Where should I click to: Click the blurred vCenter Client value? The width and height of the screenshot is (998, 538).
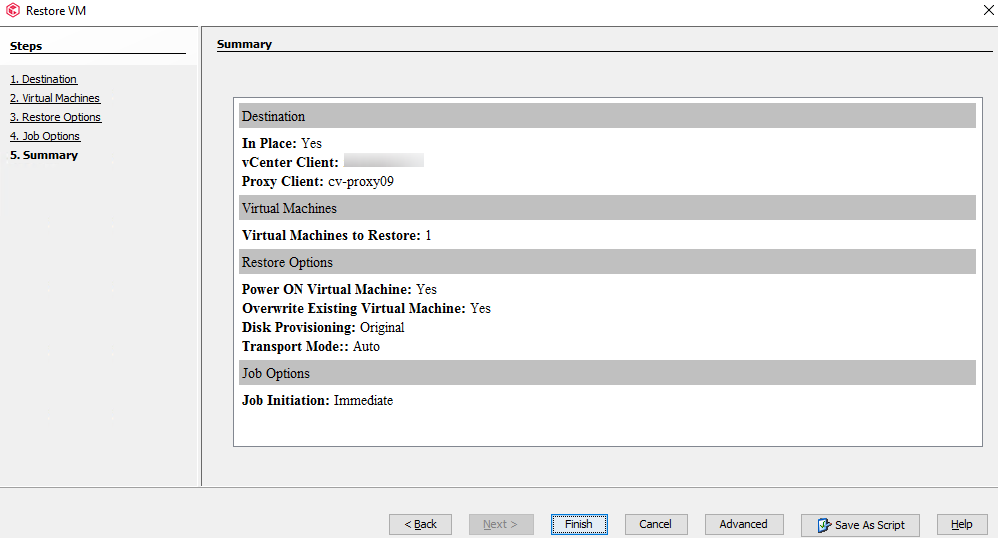click(x=383, y=161)
